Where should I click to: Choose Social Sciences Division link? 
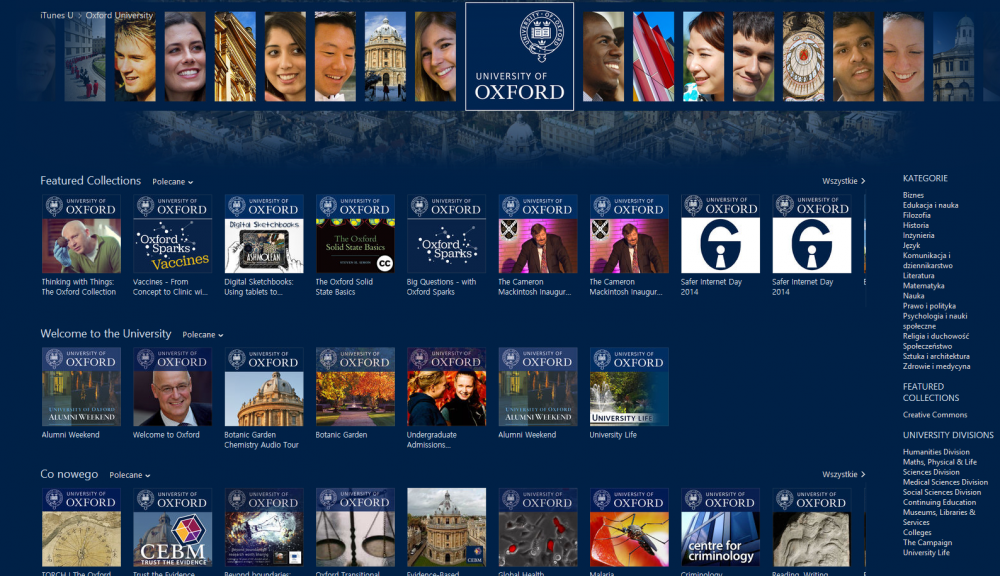(942, 492)
